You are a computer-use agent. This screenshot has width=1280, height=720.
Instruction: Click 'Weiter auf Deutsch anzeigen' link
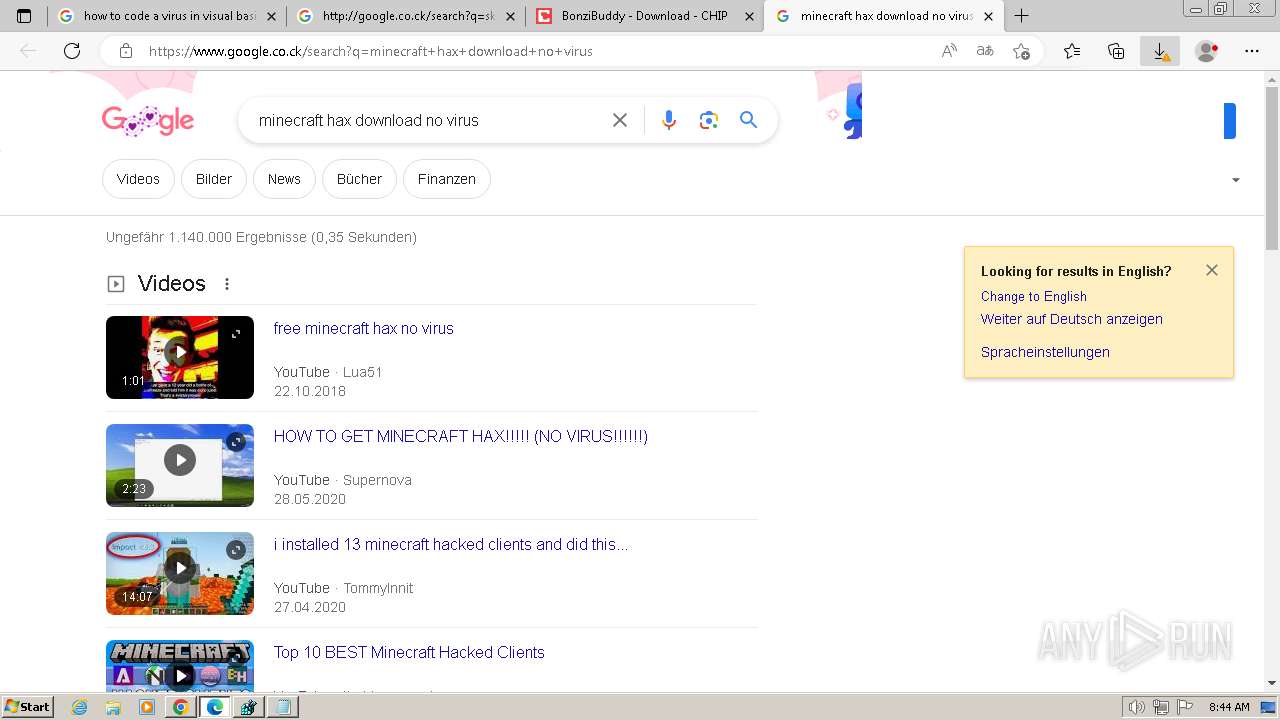click(x=1072, y=319)
